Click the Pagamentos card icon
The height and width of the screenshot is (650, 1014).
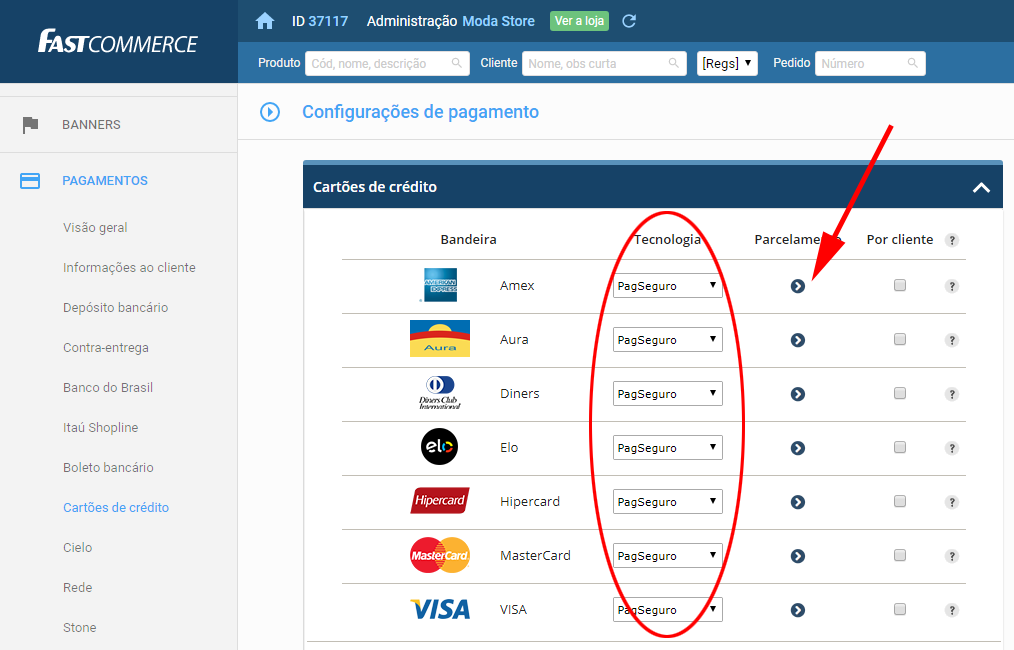coord(30,181)
